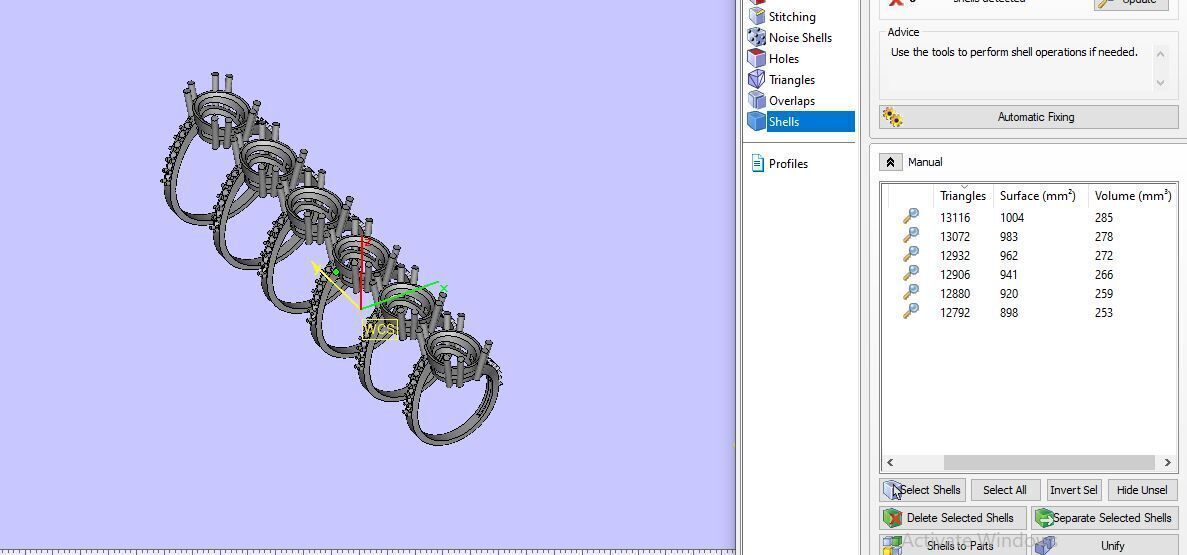Click the Holes cube icon
Viewport: 1187px width, 555px height.
(756, 58)
